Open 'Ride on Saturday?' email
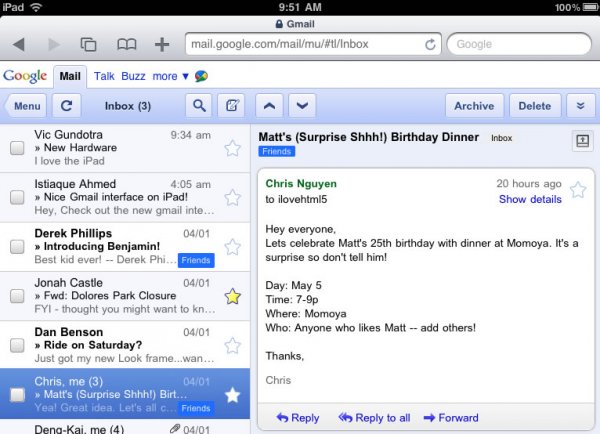The height and width of the screenshot is (434, 600). tap(125, 346)
